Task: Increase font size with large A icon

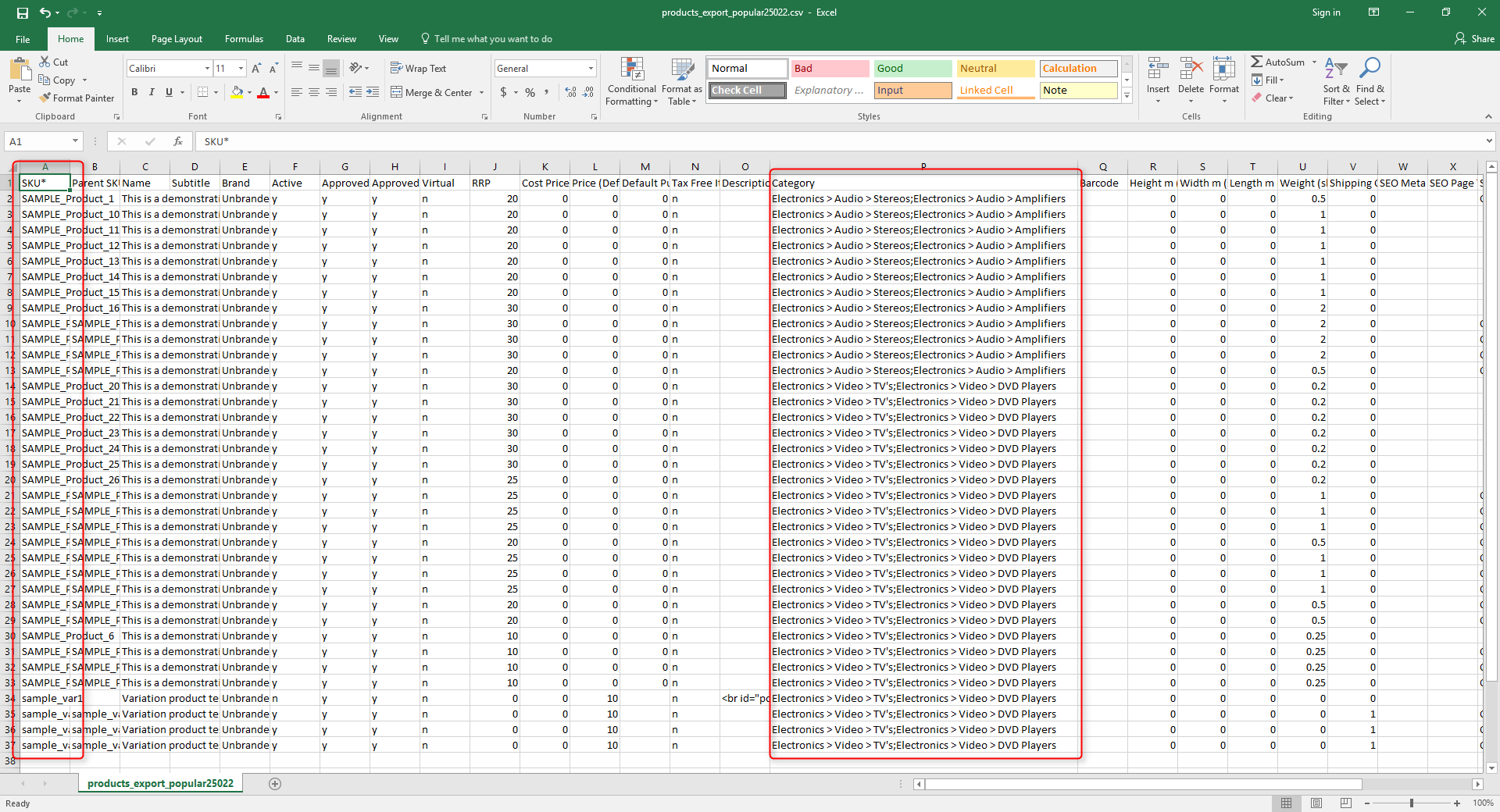Action: tap(256, 69)
